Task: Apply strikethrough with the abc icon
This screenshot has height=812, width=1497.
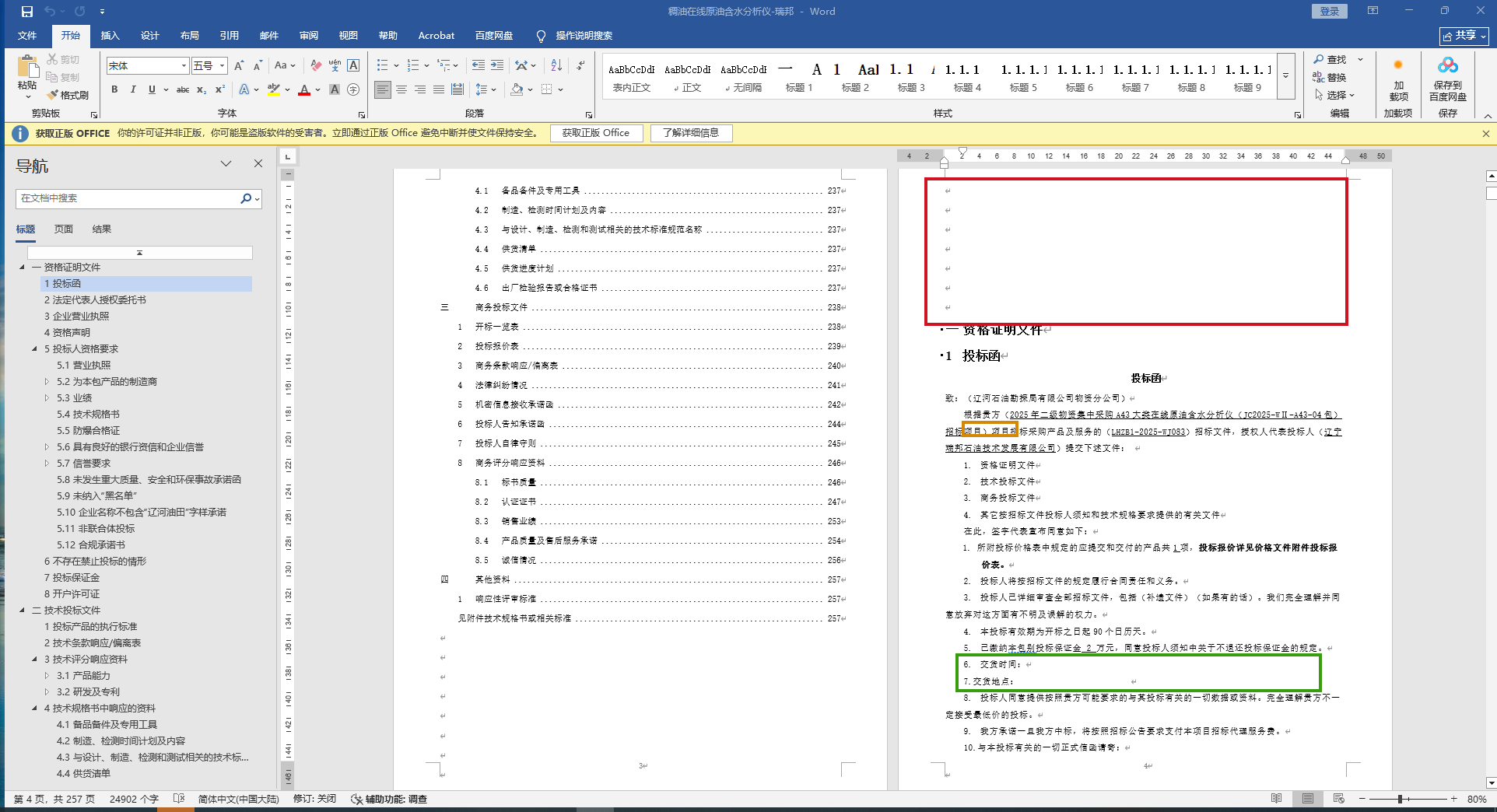Action: [x=183, y=89]
